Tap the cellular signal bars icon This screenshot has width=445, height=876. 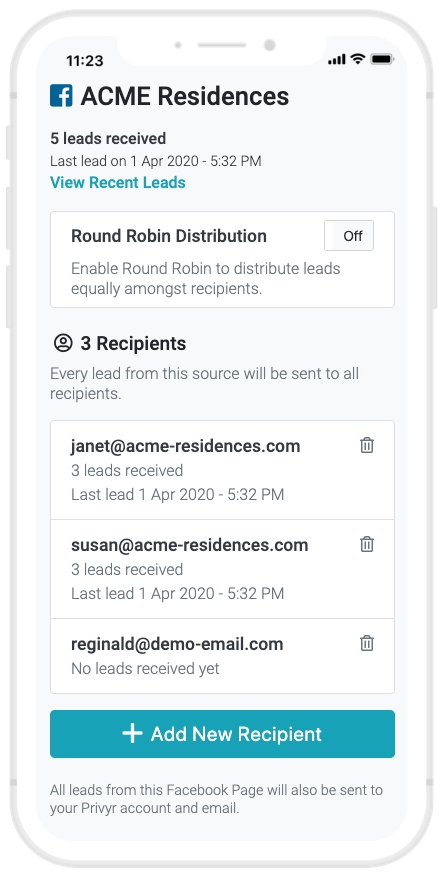click(x=337, y=59)
